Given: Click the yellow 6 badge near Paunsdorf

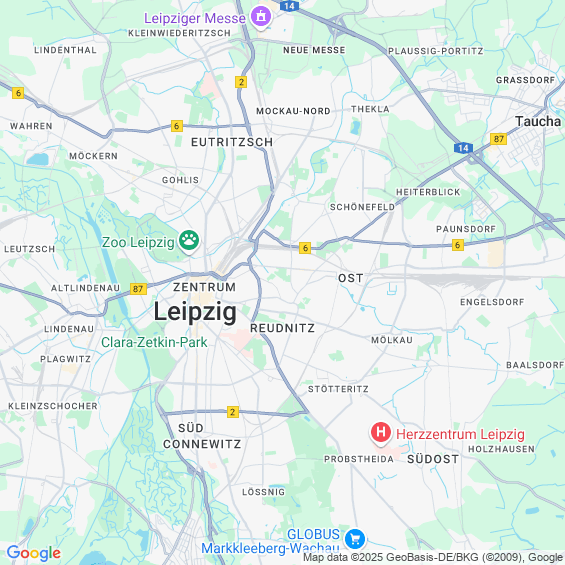Looking at the screenshot, I should point(458,245).
